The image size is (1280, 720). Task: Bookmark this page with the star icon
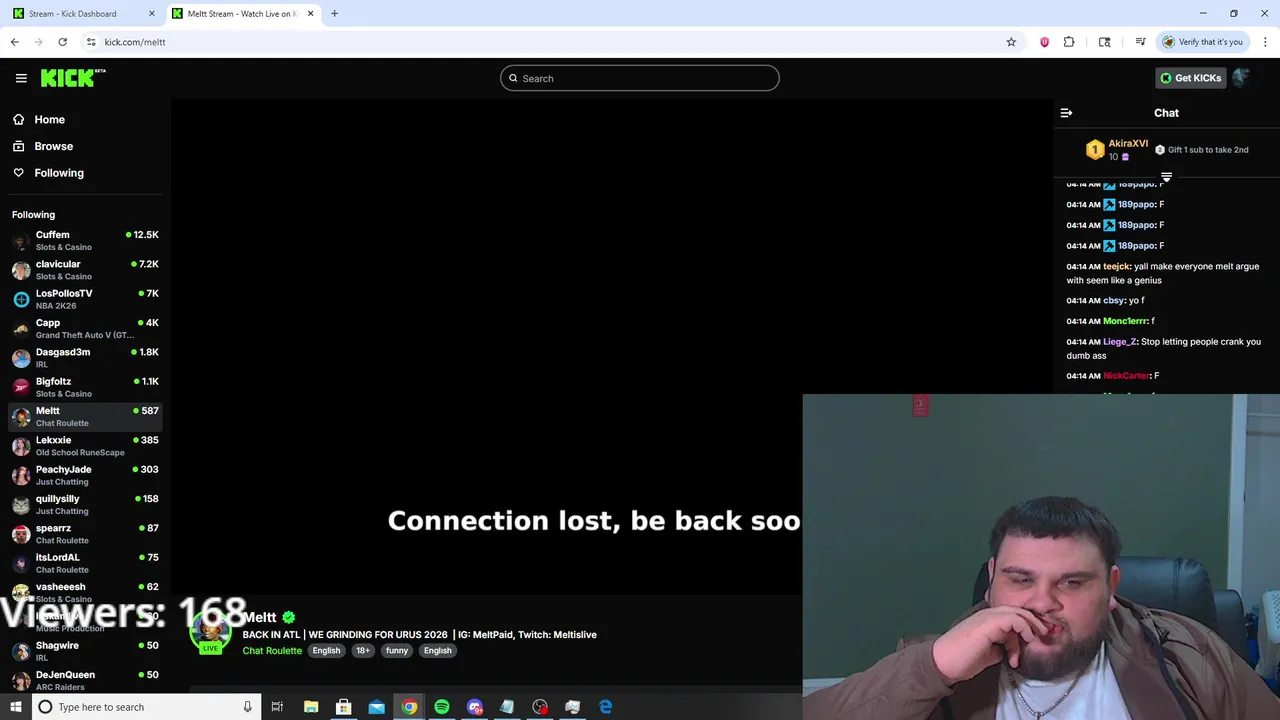(1011, 42)
